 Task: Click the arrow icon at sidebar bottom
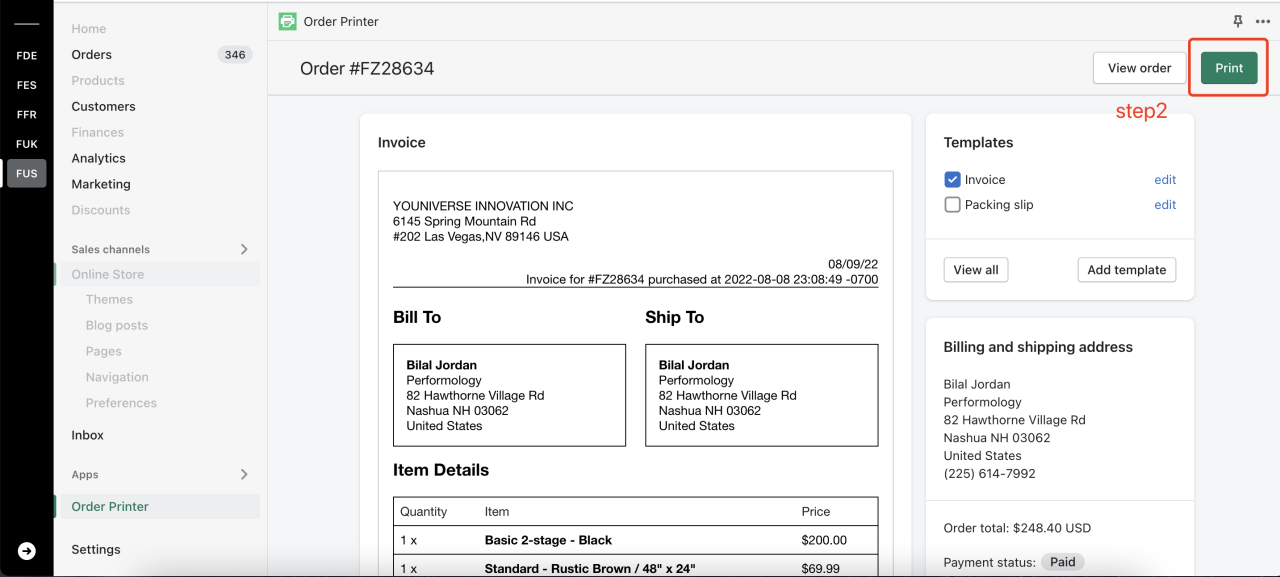pos(27,551)
